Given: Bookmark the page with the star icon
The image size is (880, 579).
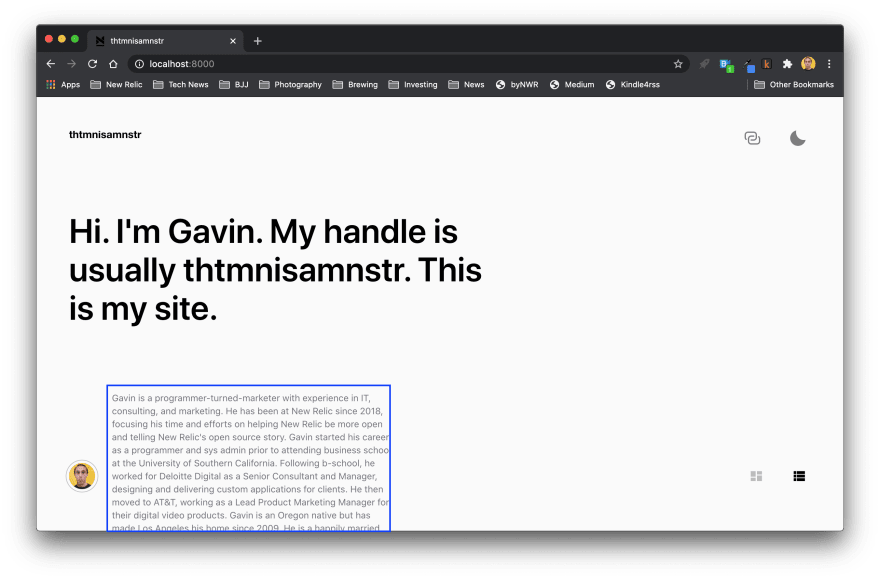Looking at the screenshot, I should tap(678, 63).
